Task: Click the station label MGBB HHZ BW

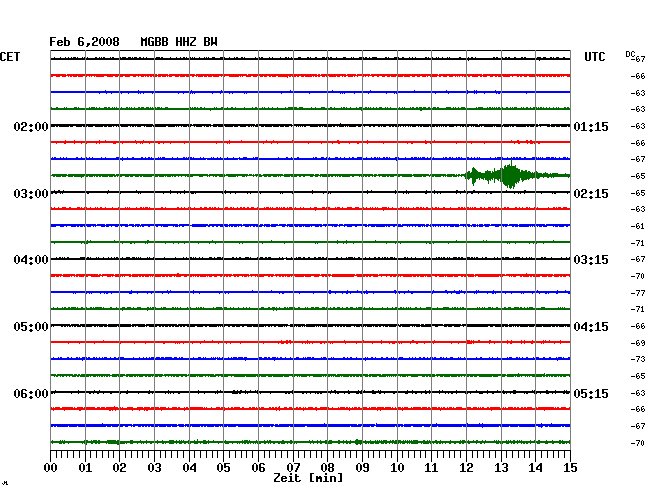Action: [x=179, y=42]
